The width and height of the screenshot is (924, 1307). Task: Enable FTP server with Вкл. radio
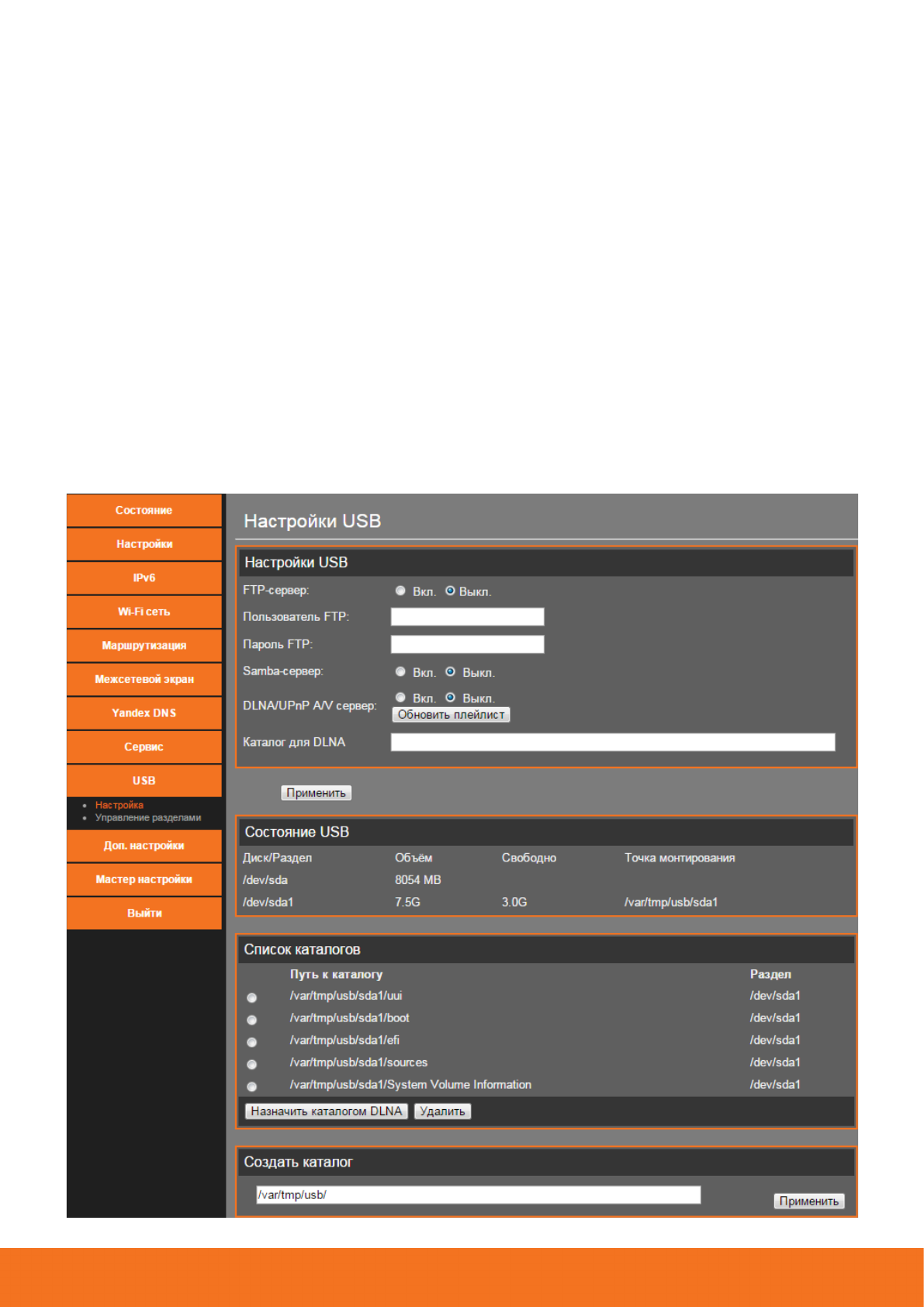click(400, 591)
